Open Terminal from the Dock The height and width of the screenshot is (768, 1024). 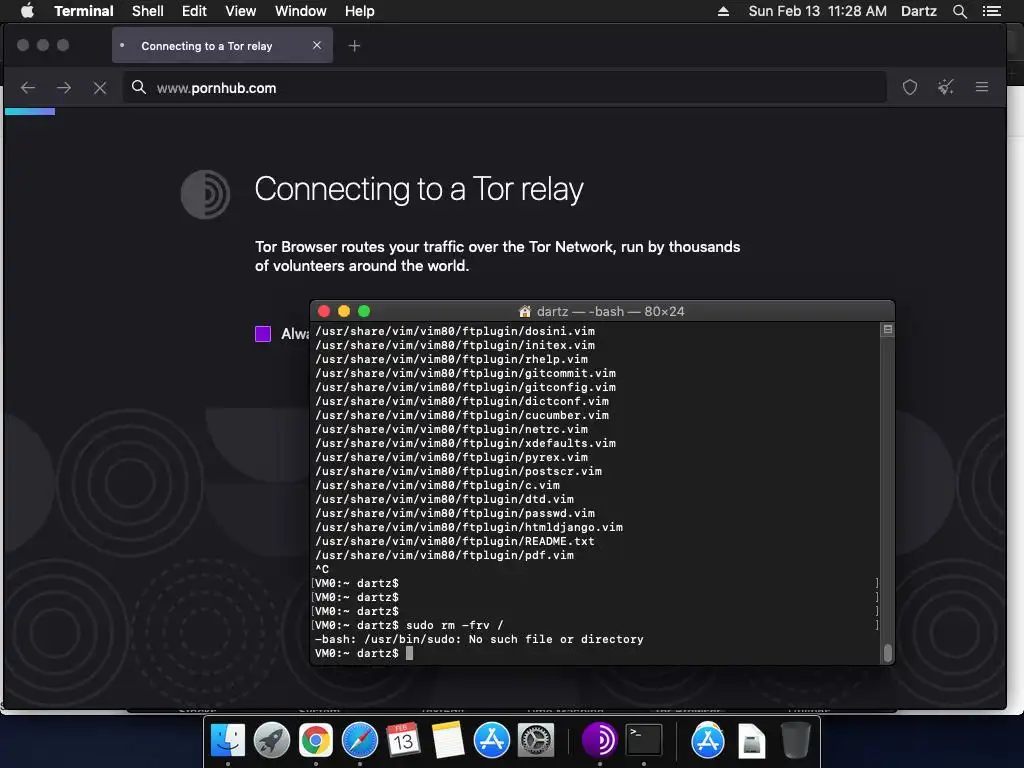[x=644, y=740]
